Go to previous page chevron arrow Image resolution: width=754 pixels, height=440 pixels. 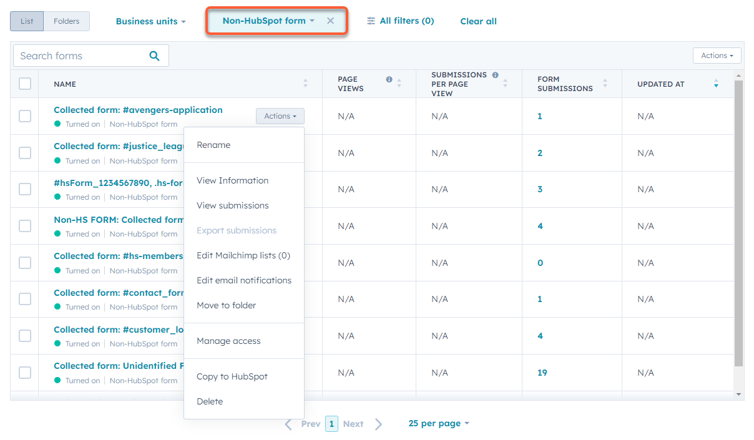tap(289, 424)
